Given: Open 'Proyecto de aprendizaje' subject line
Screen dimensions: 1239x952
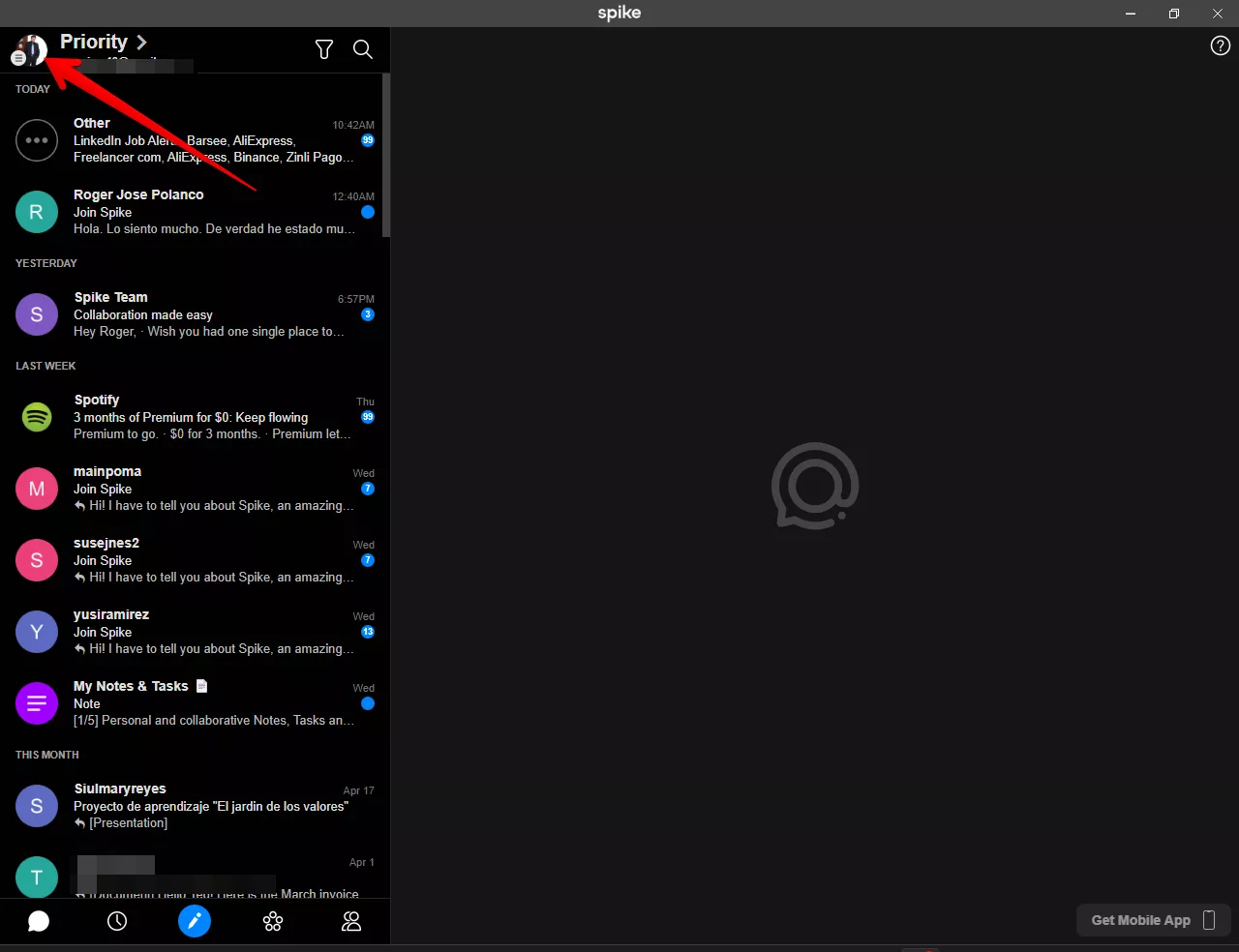Looking at the screenshot, I should [211, 806].
